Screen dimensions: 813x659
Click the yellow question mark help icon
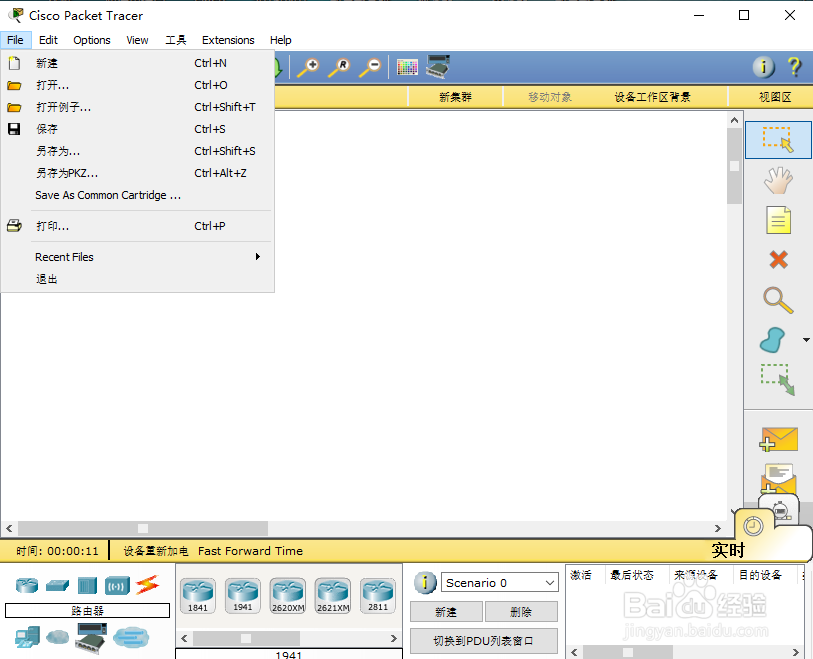coord(794,67)
